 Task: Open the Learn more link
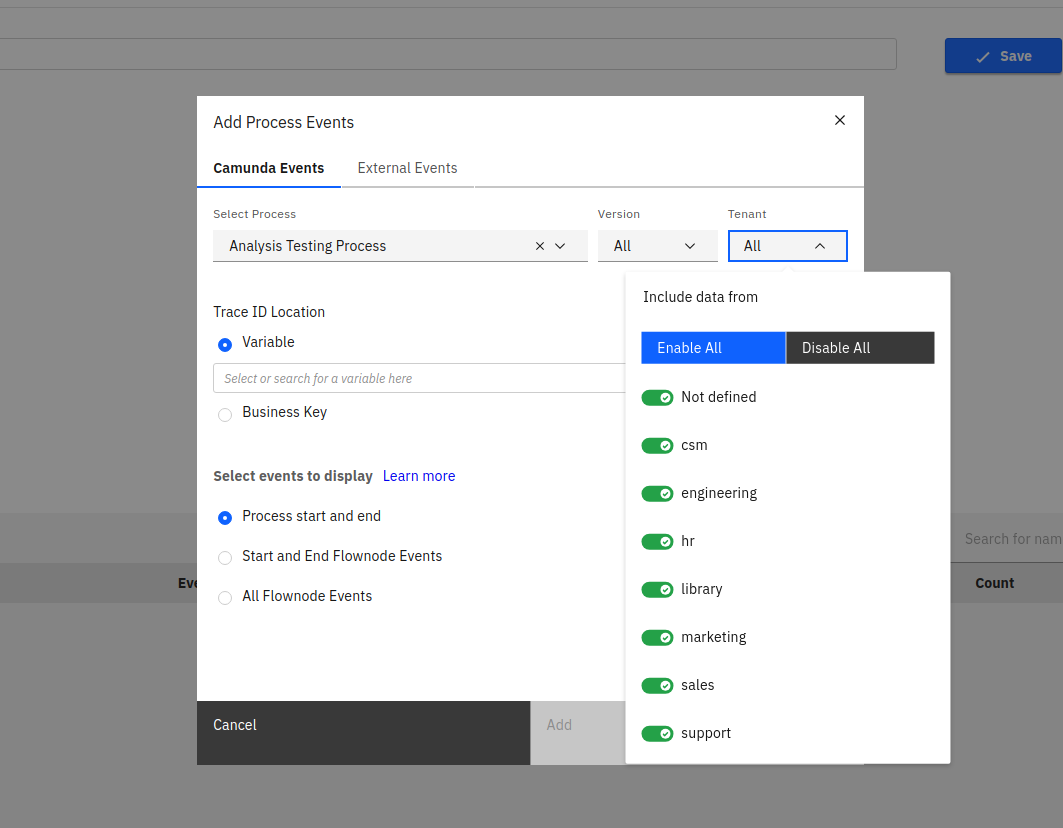tap(418, 476)
